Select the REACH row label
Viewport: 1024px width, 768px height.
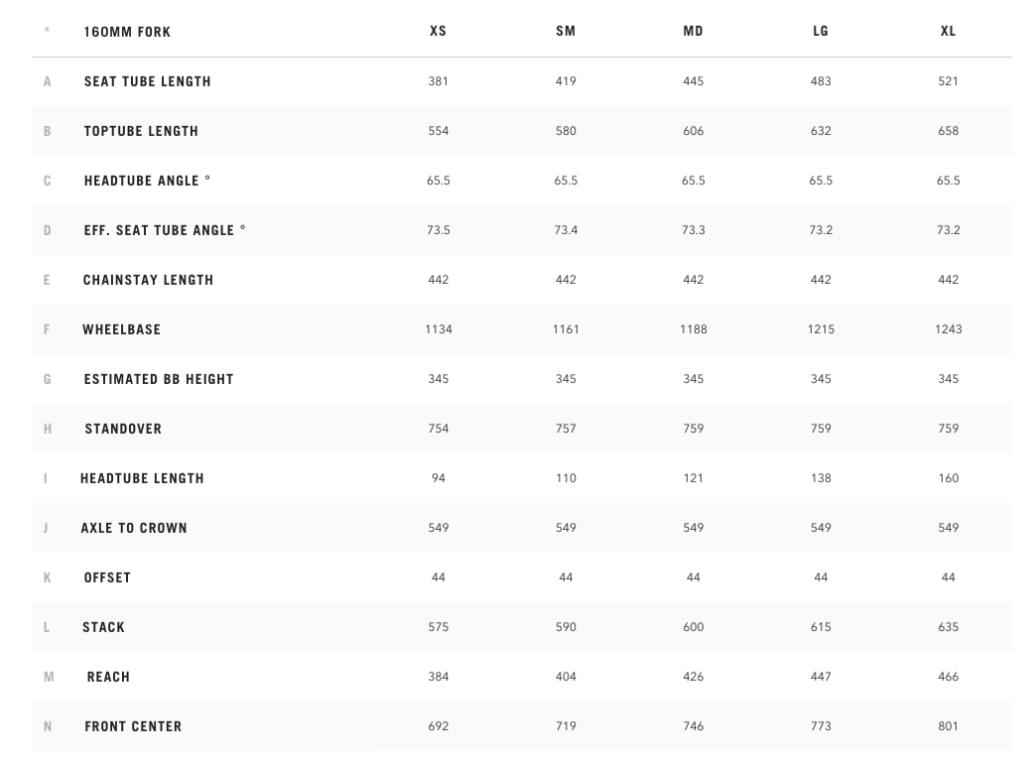(x=108, y=677)
